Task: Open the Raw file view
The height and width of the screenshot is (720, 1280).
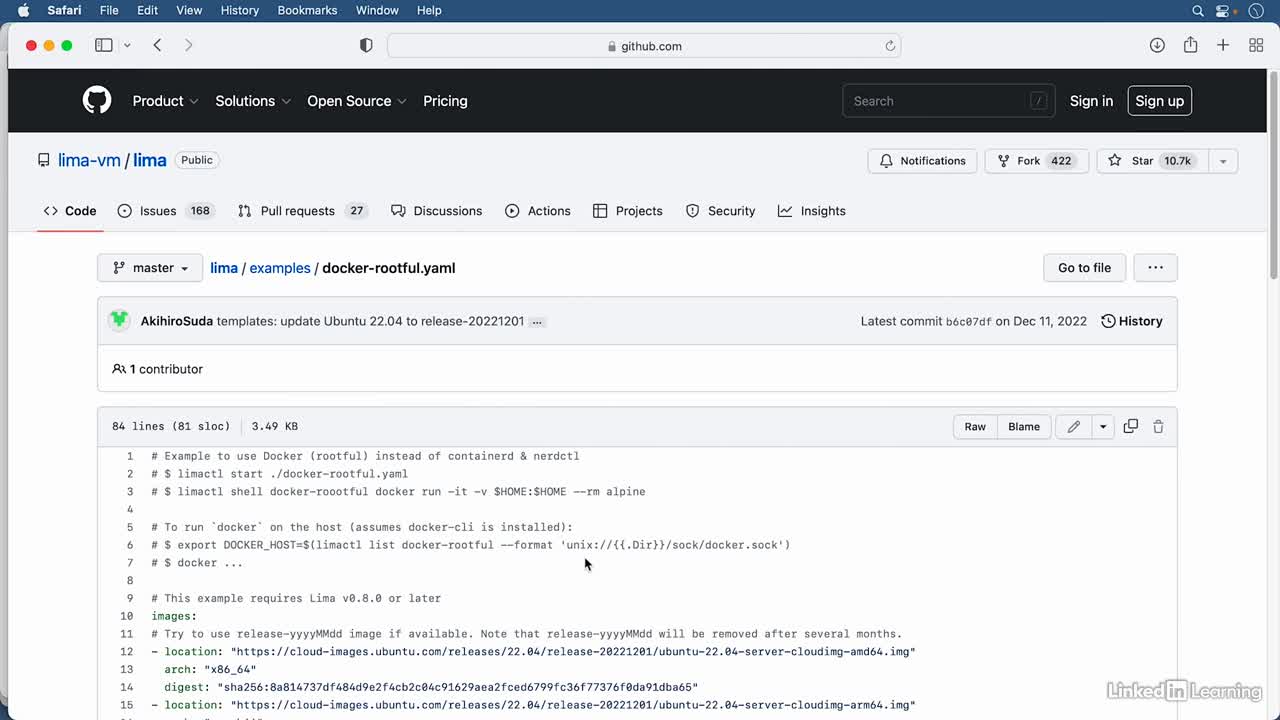Action: [975, 426]
